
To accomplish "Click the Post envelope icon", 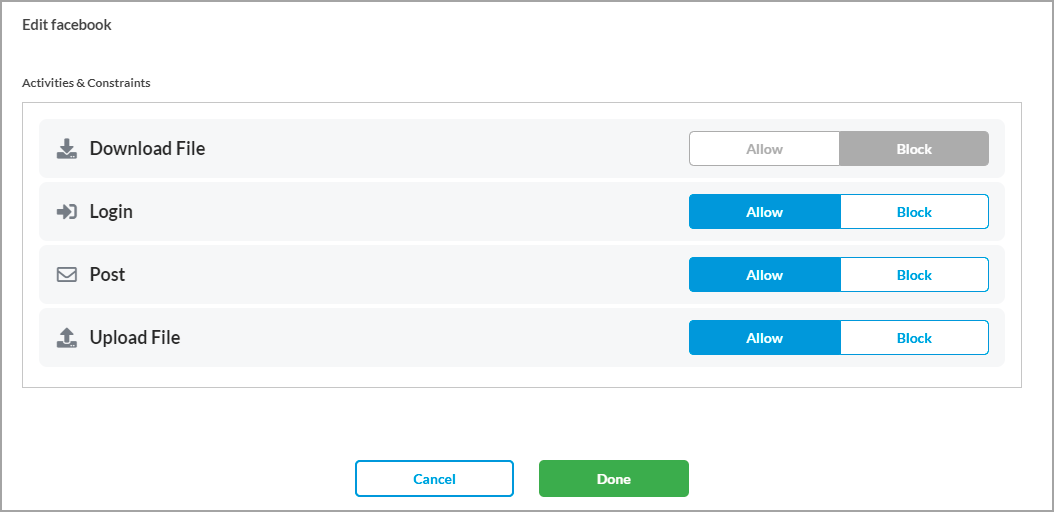I will (x=67, y=275).
